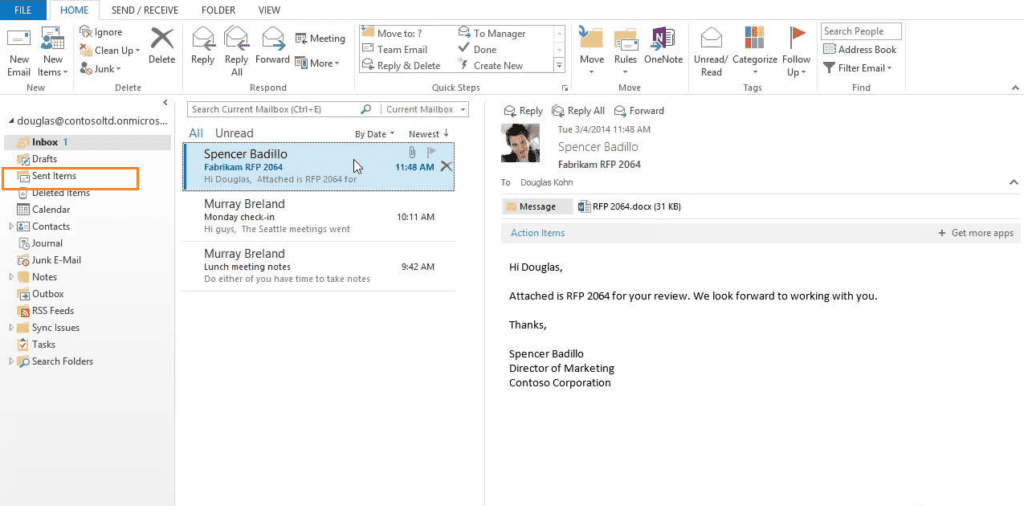The image size is (1024, 506).
Task: Click the ribbon Reply All button
Action: 236,52
